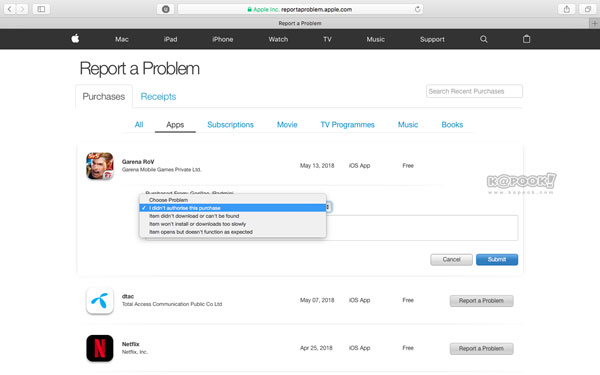
Task: Switch to the Receipts tab
Action: (x=158, y=96)
